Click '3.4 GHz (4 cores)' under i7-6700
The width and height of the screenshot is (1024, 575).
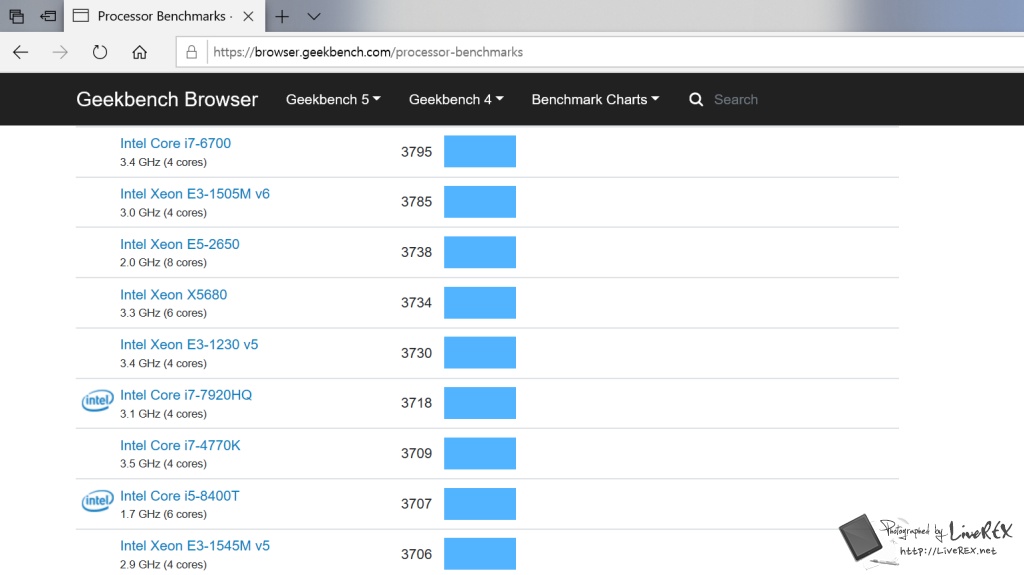pyautogui.click(x=163, y=162)
